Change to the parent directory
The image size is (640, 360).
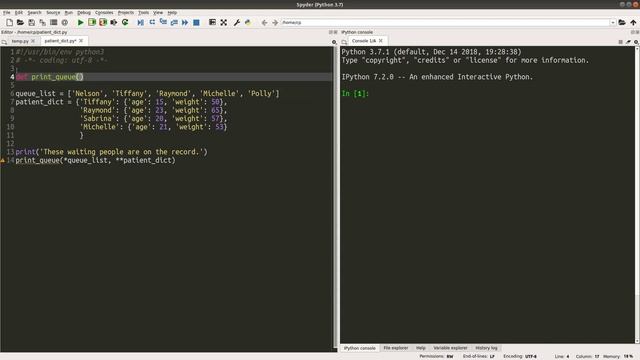tap(633, 22)
